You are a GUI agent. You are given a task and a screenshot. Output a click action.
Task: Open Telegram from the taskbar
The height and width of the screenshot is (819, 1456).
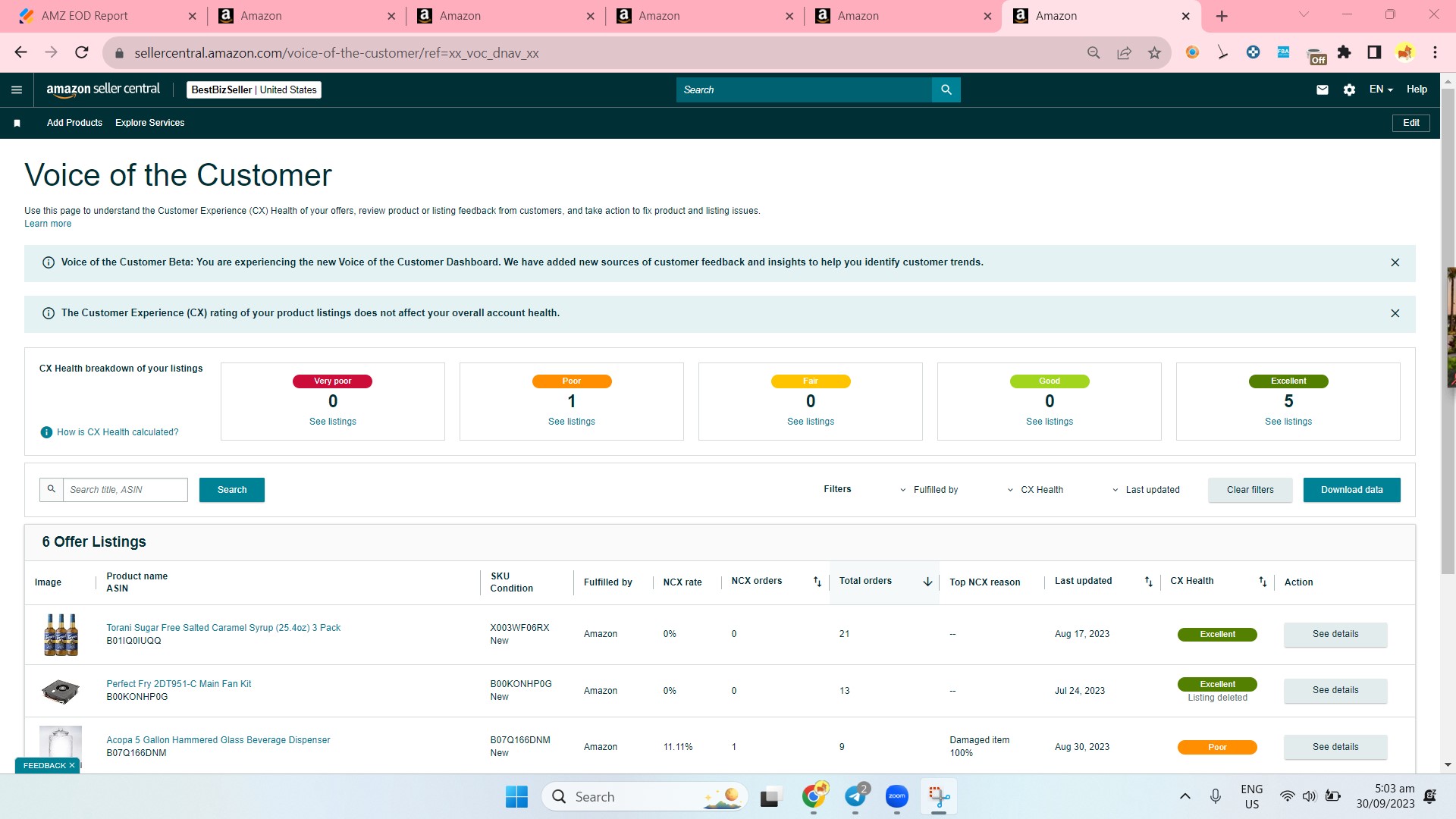[x=855, y=796]
